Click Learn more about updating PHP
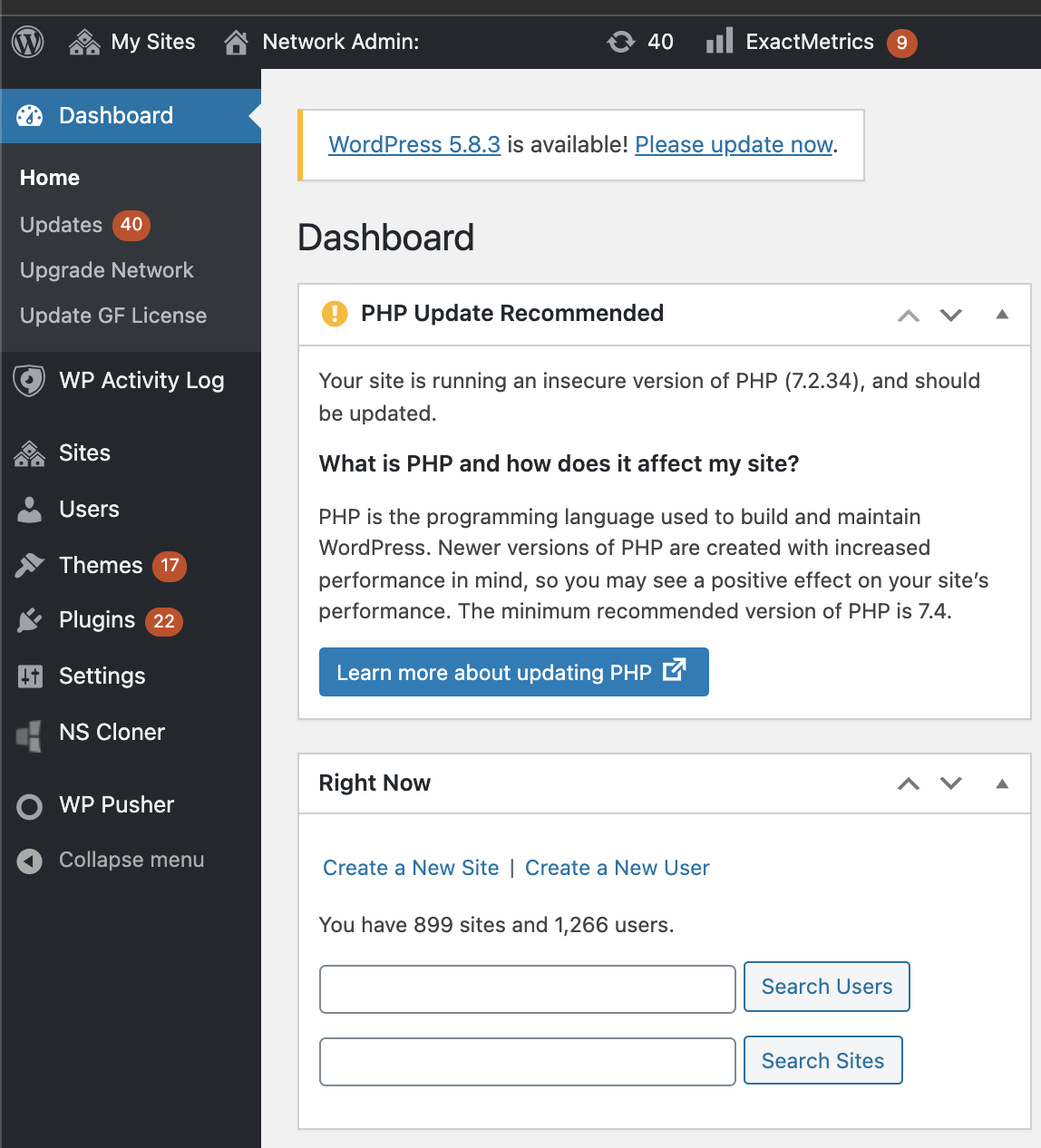 (514, 672)
